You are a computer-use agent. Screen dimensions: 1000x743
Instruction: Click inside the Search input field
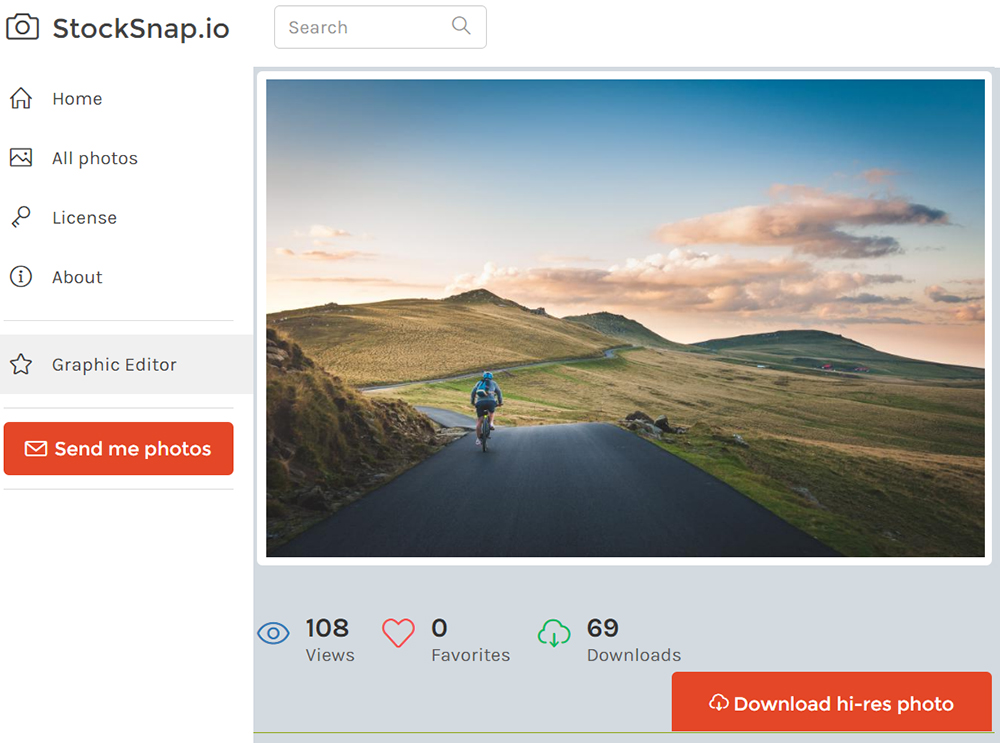360,26
